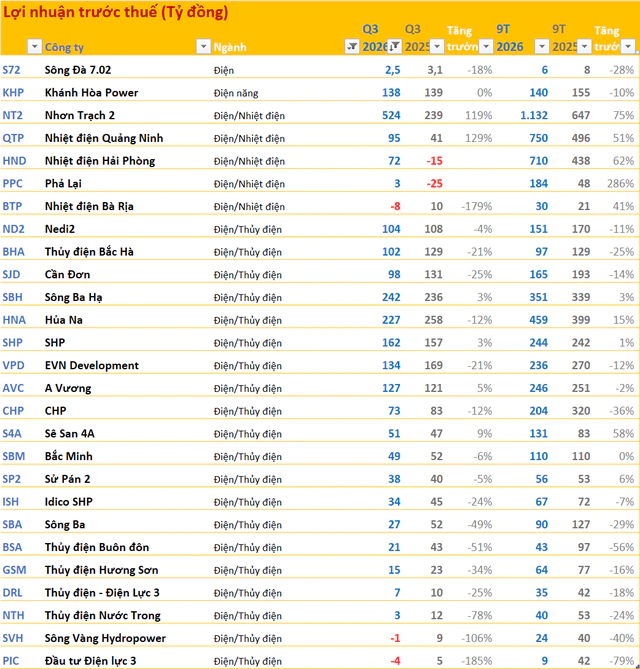Select red value -25 in Phả Lại row
The width and height of the screenshot is (640, 669).
[435, 183]
